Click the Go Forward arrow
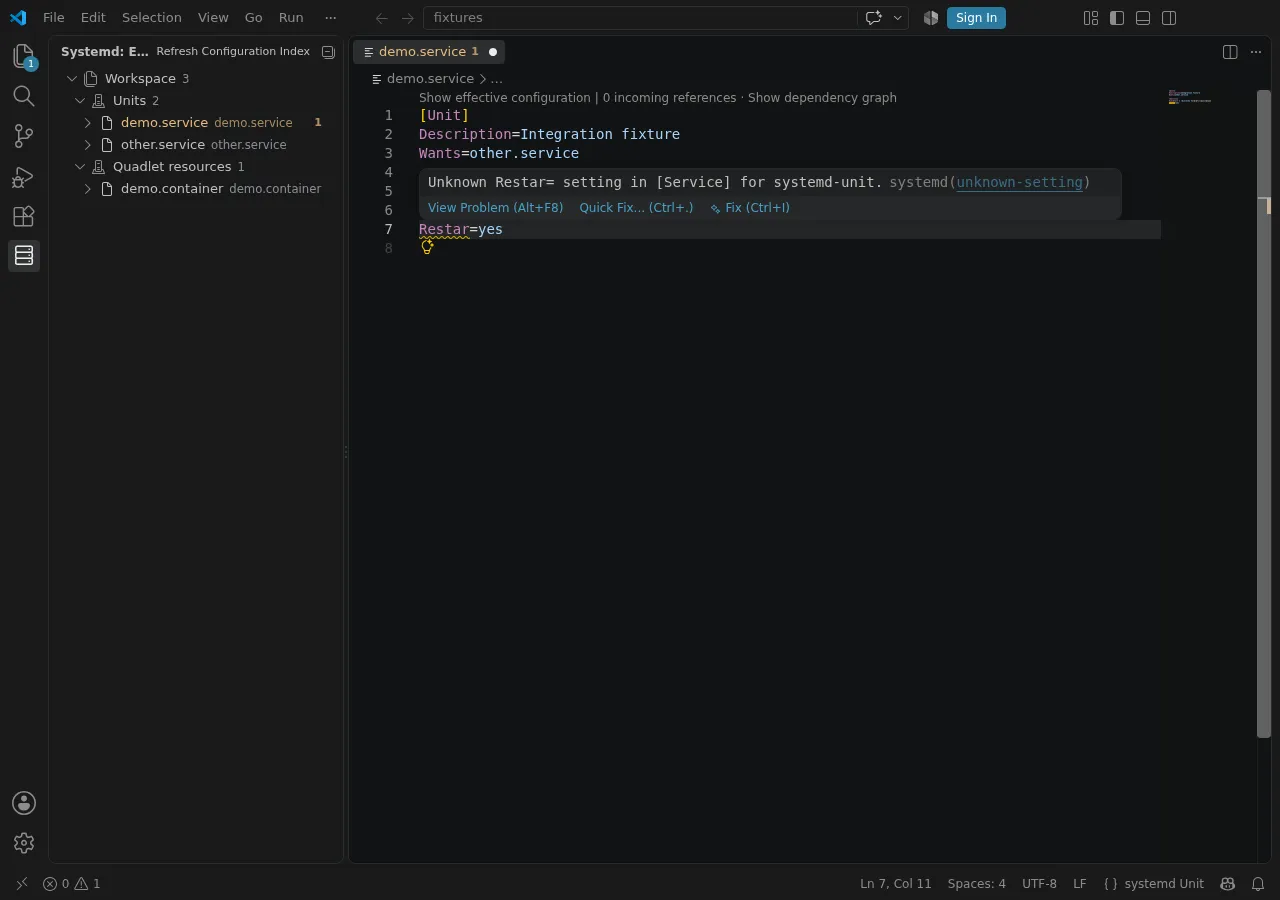Screen dimensions: 1280x900 pyautogui.click(x=408, y=18)
